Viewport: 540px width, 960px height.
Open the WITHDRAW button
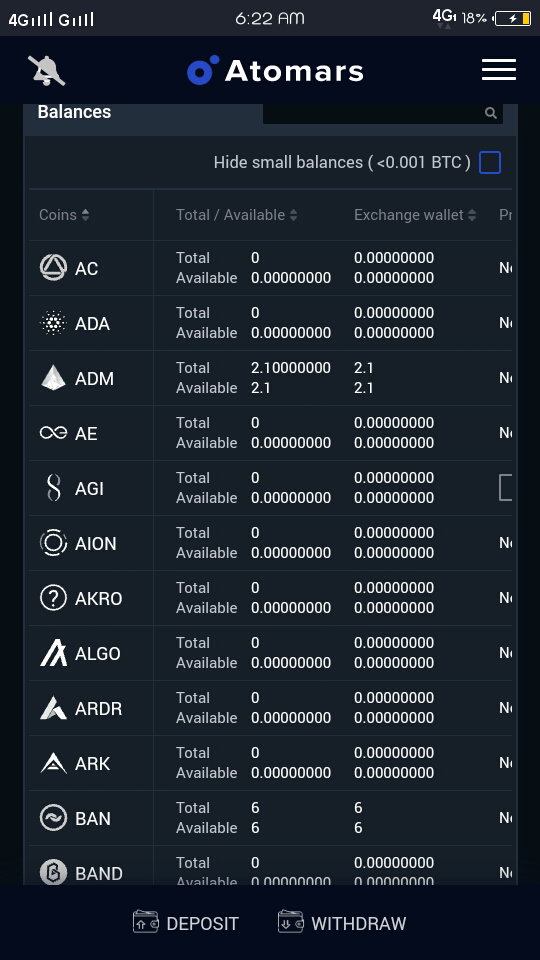tap(342, 923)
